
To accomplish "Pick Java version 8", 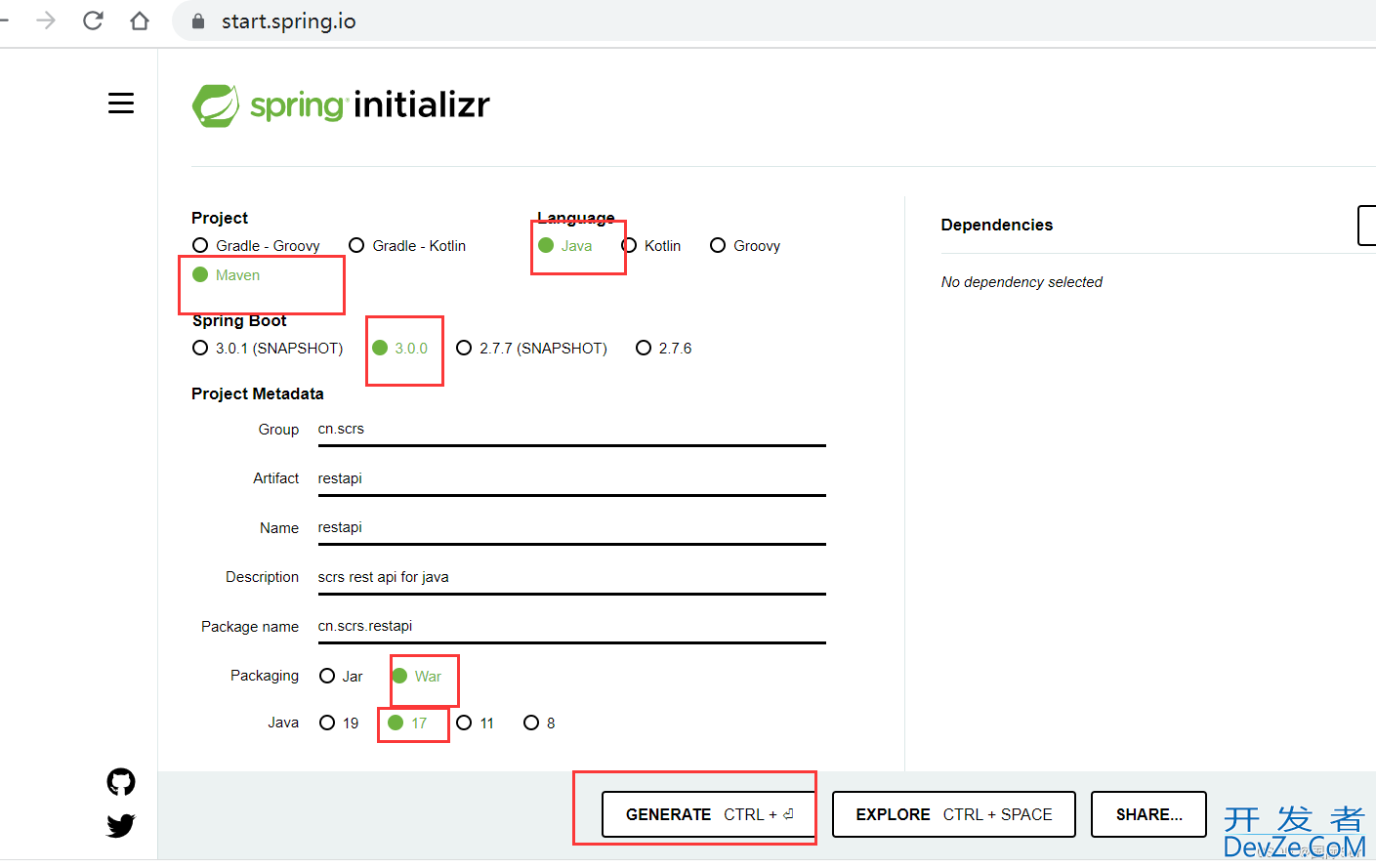I will (539, 723).
